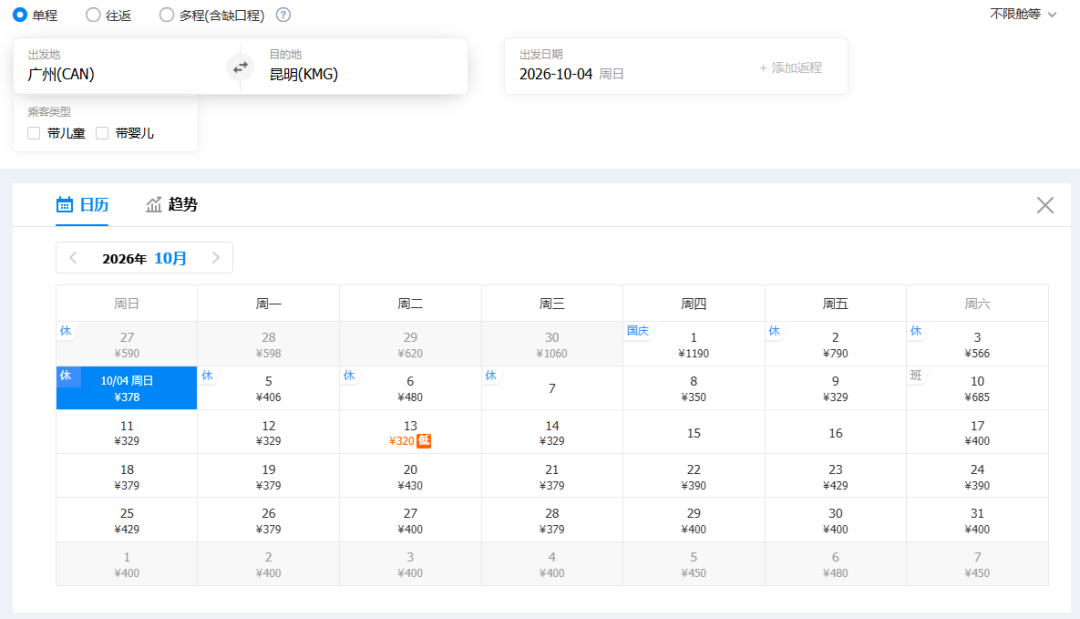Select November 1 priced ¥400
The image size is (1080, 619).
(x=127, y=564)
